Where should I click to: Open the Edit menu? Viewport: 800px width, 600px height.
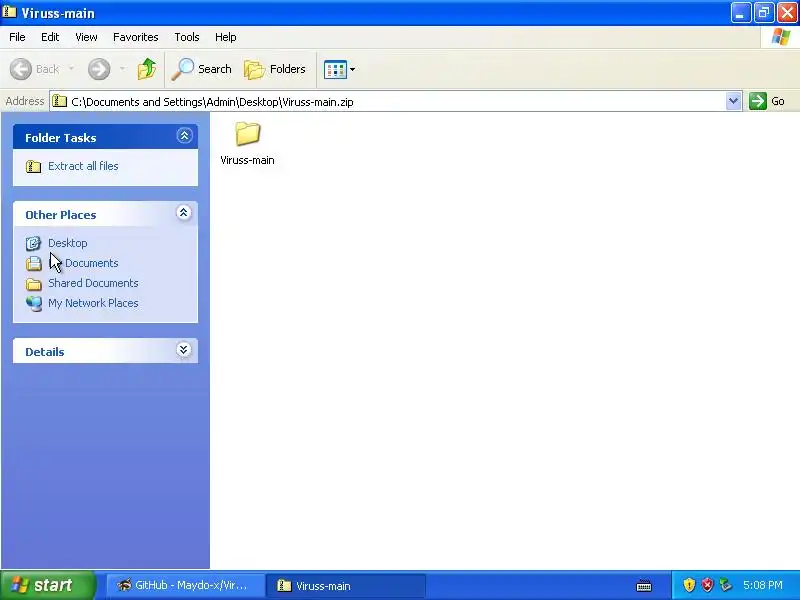click(x=50, y=37)
